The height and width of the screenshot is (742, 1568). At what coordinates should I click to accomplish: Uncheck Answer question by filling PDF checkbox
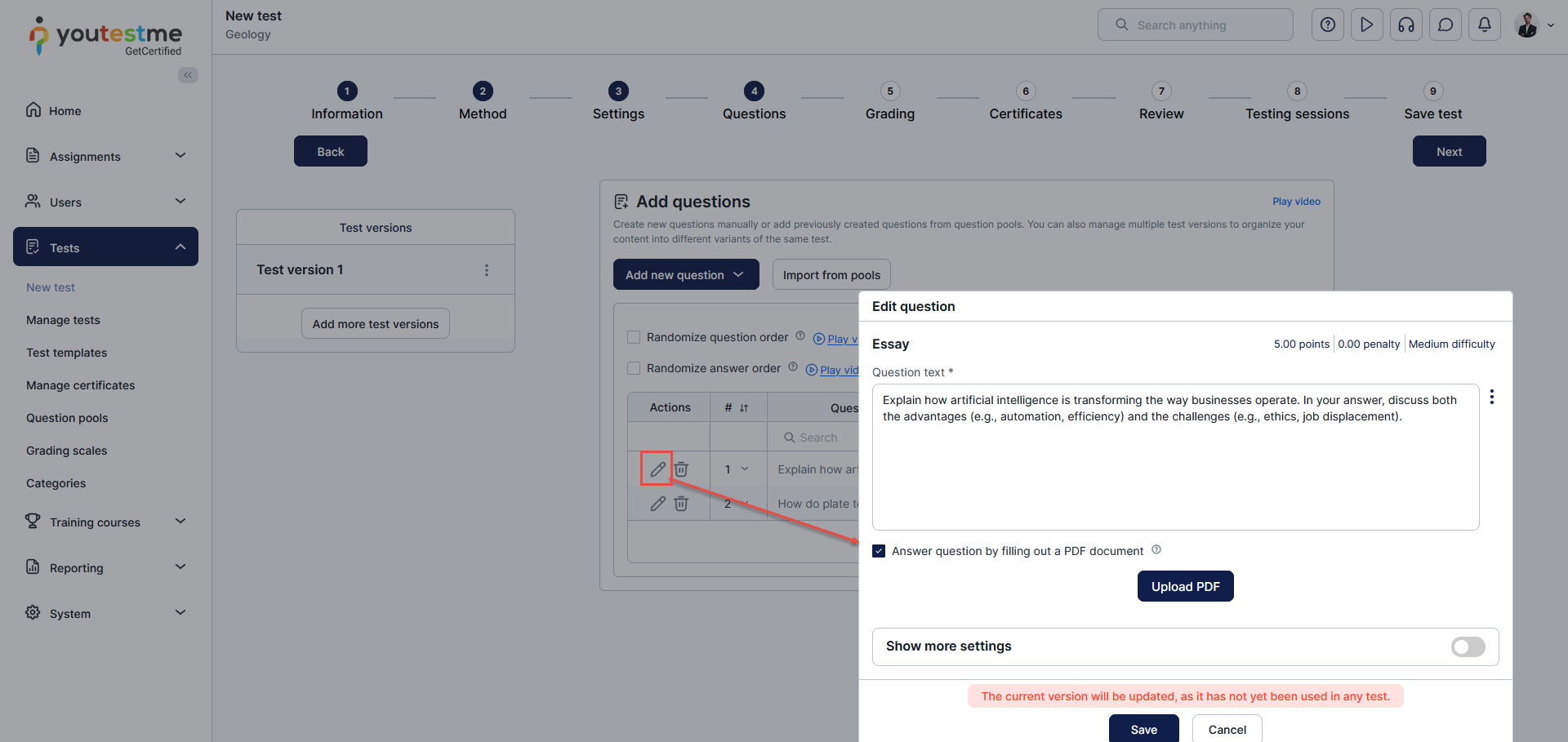pyautogui.click(x=879, y=551)
